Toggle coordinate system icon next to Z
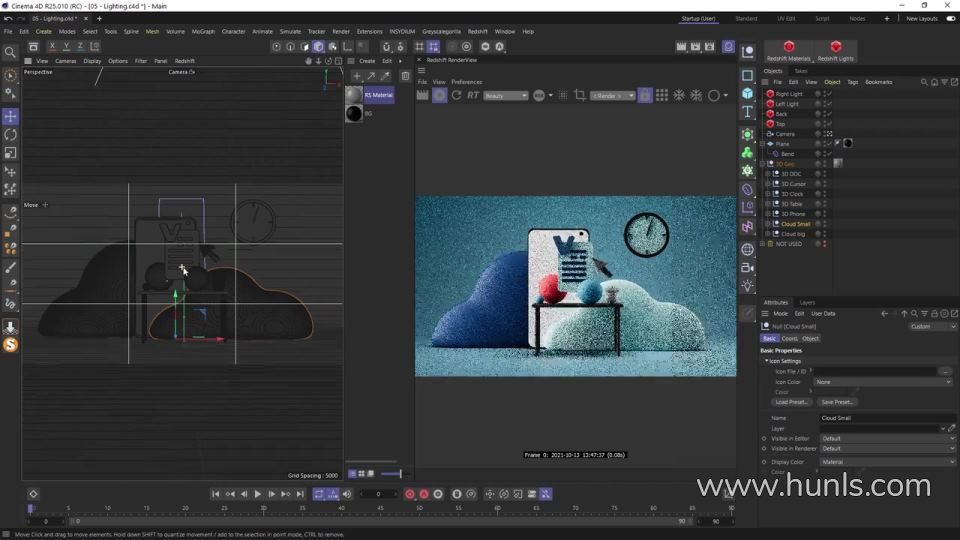Screen dimensions: 960x540 tap(95, 47)
